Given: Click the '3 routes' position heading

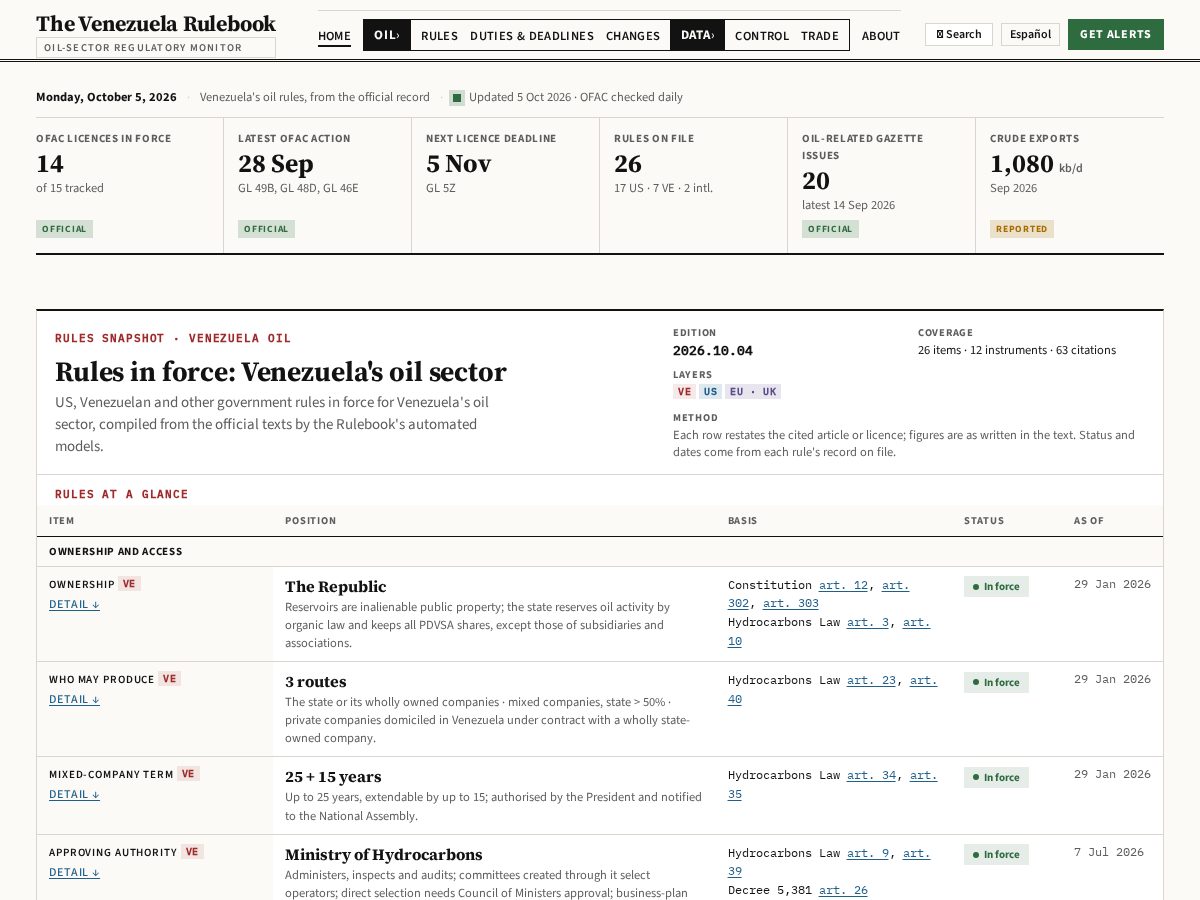Looking at the screenshot, I should tap(316, 682).
